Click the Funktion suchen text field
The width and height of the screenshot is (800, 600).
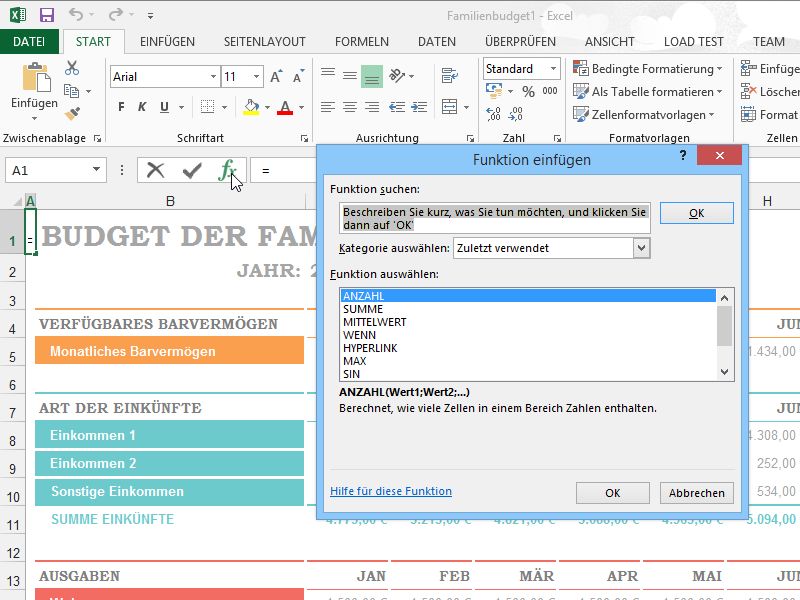tap(494, 218)
